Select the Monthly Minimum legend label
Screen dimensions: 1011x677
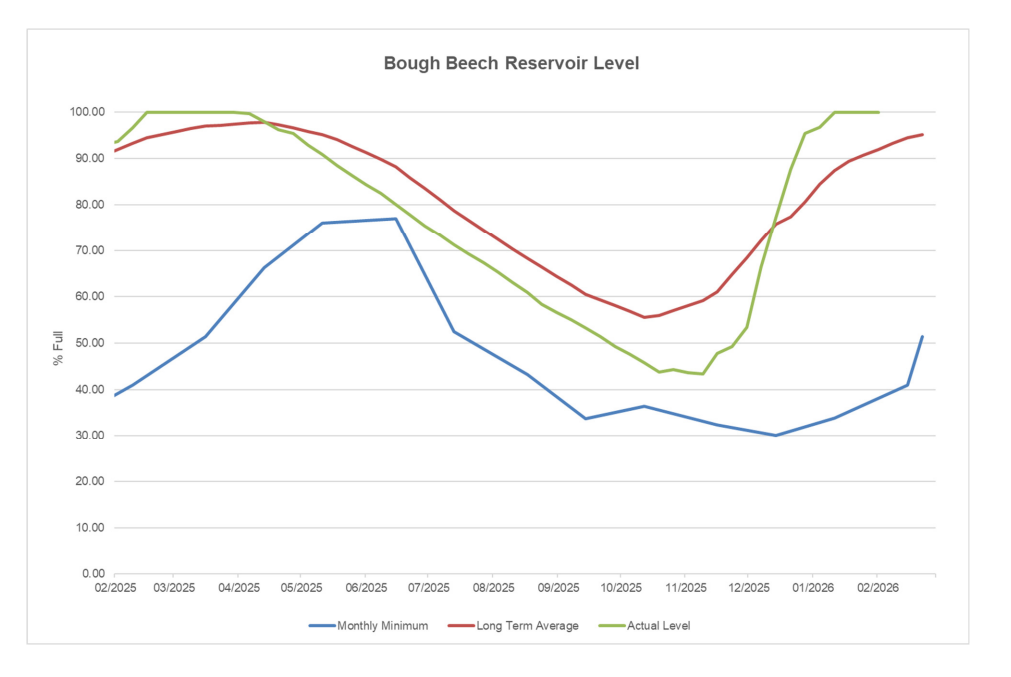[x=383, y=626]
